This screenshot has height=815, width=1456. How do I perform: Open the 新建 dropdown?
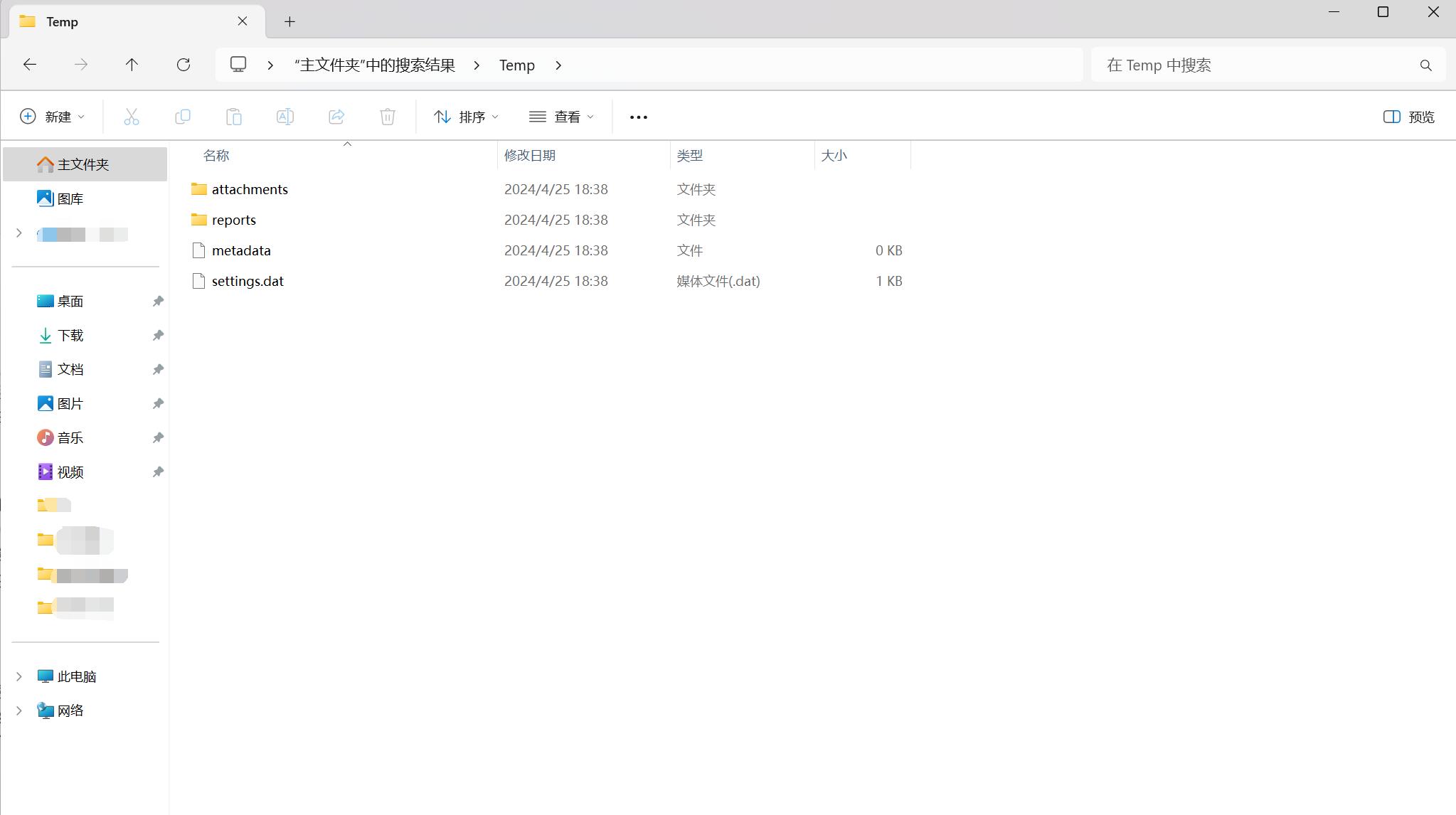(x=53, y=117)
